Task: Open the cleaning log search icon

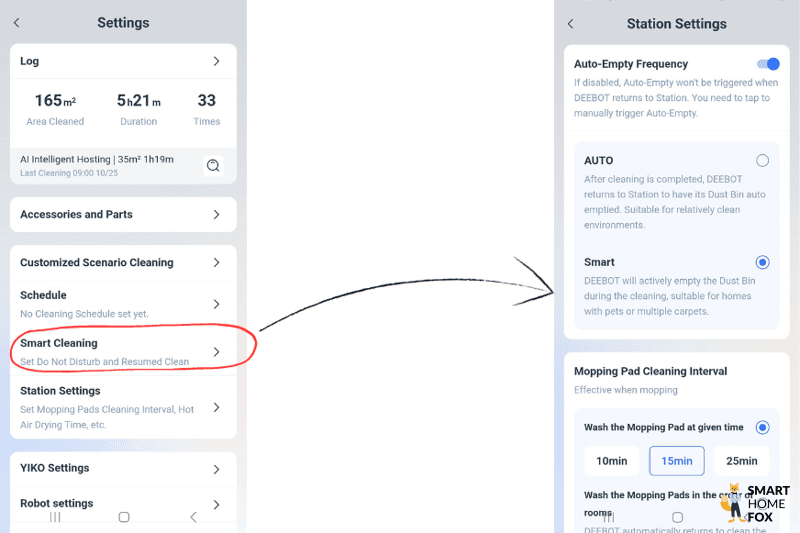Action: click(213, 166)
